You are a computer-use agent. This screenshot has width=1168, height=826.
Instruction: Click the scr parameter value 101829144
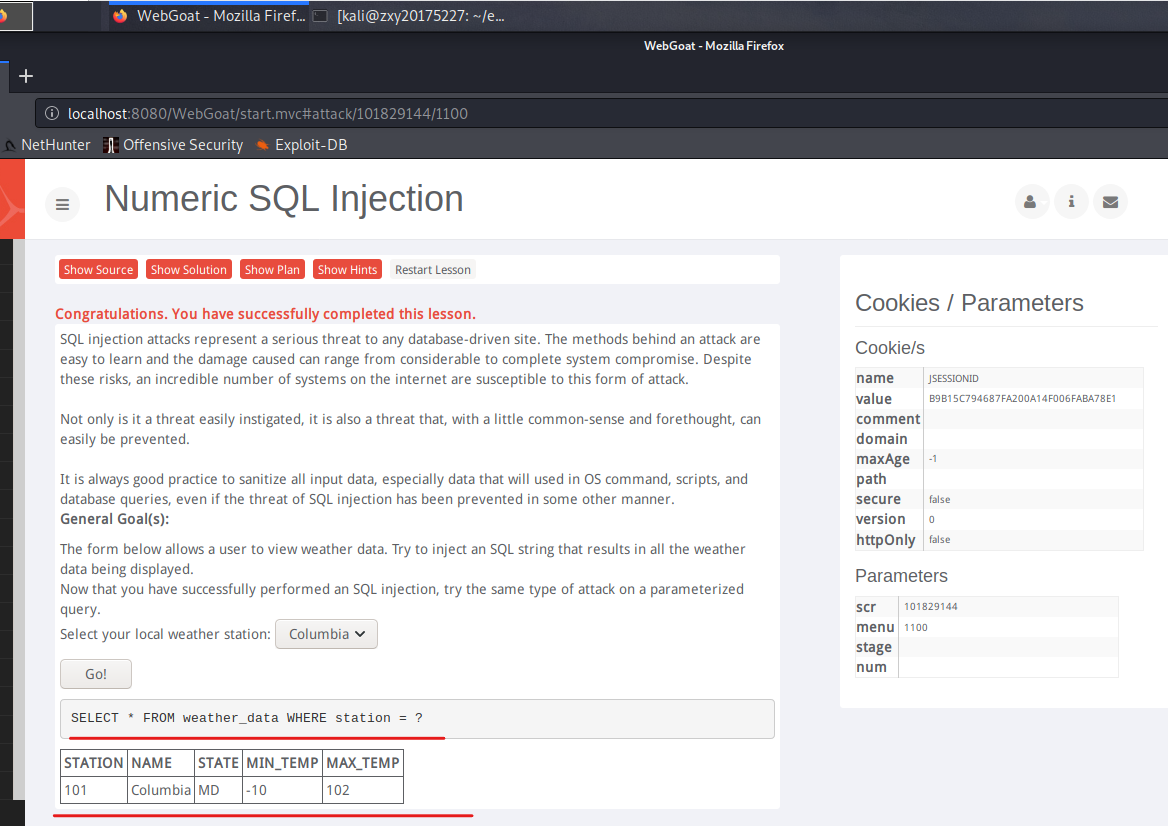(x=930, y=606)
